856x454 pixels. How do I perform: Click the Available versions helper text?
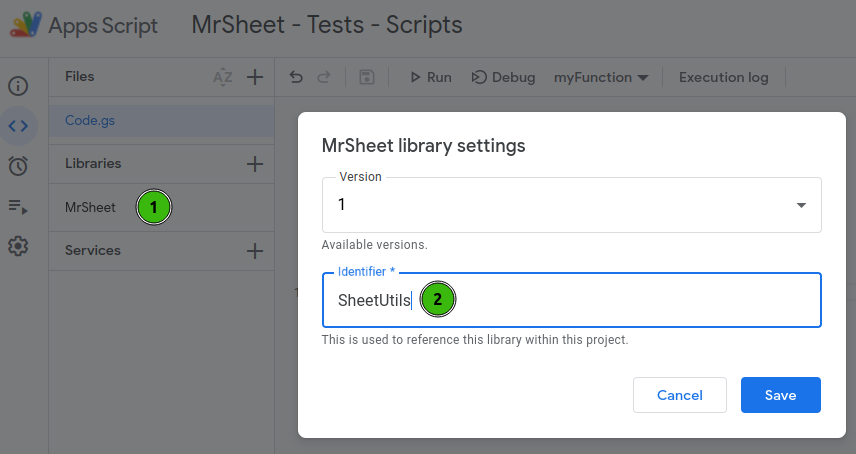point(374,244)
